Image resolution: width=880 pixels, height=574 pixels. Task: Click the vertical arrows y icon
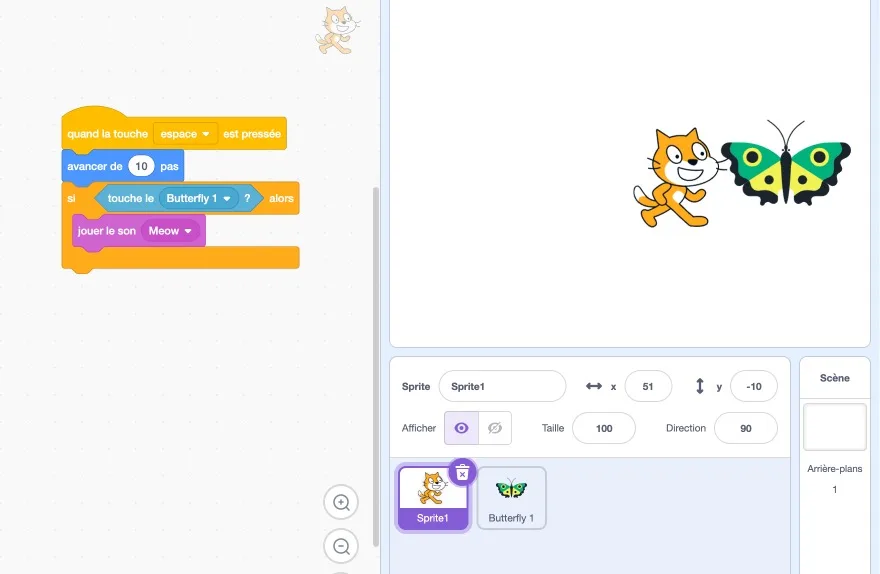[x=700, y=386]
